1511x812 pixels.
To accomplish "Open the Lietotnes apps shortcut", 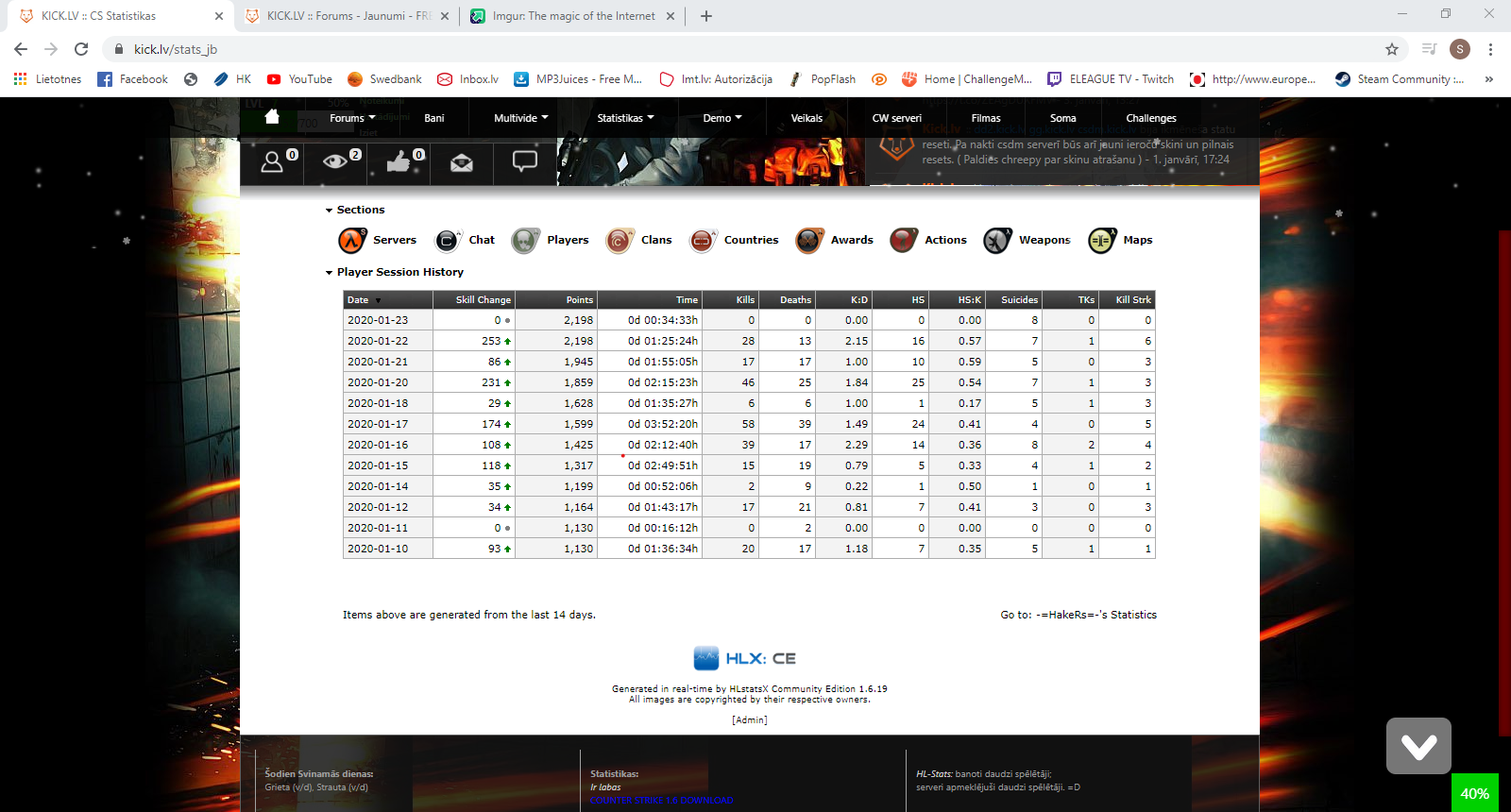I will (47, 79).
